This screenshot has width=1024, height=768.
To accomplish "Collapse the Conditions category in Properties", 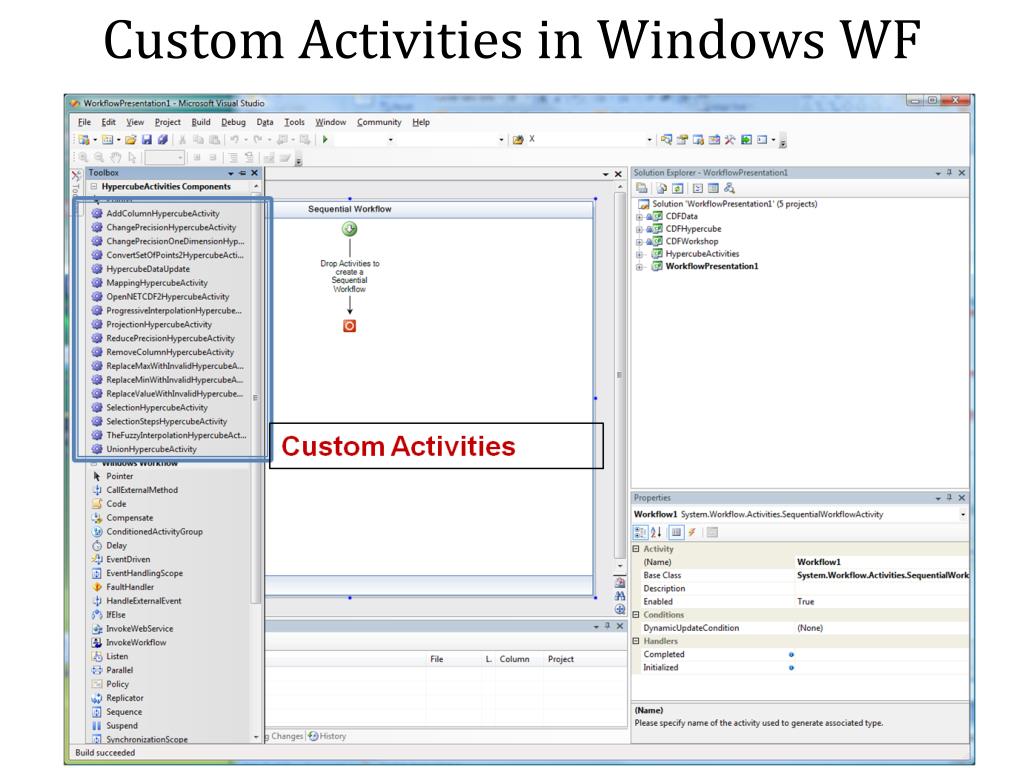I will pos(636,615).
